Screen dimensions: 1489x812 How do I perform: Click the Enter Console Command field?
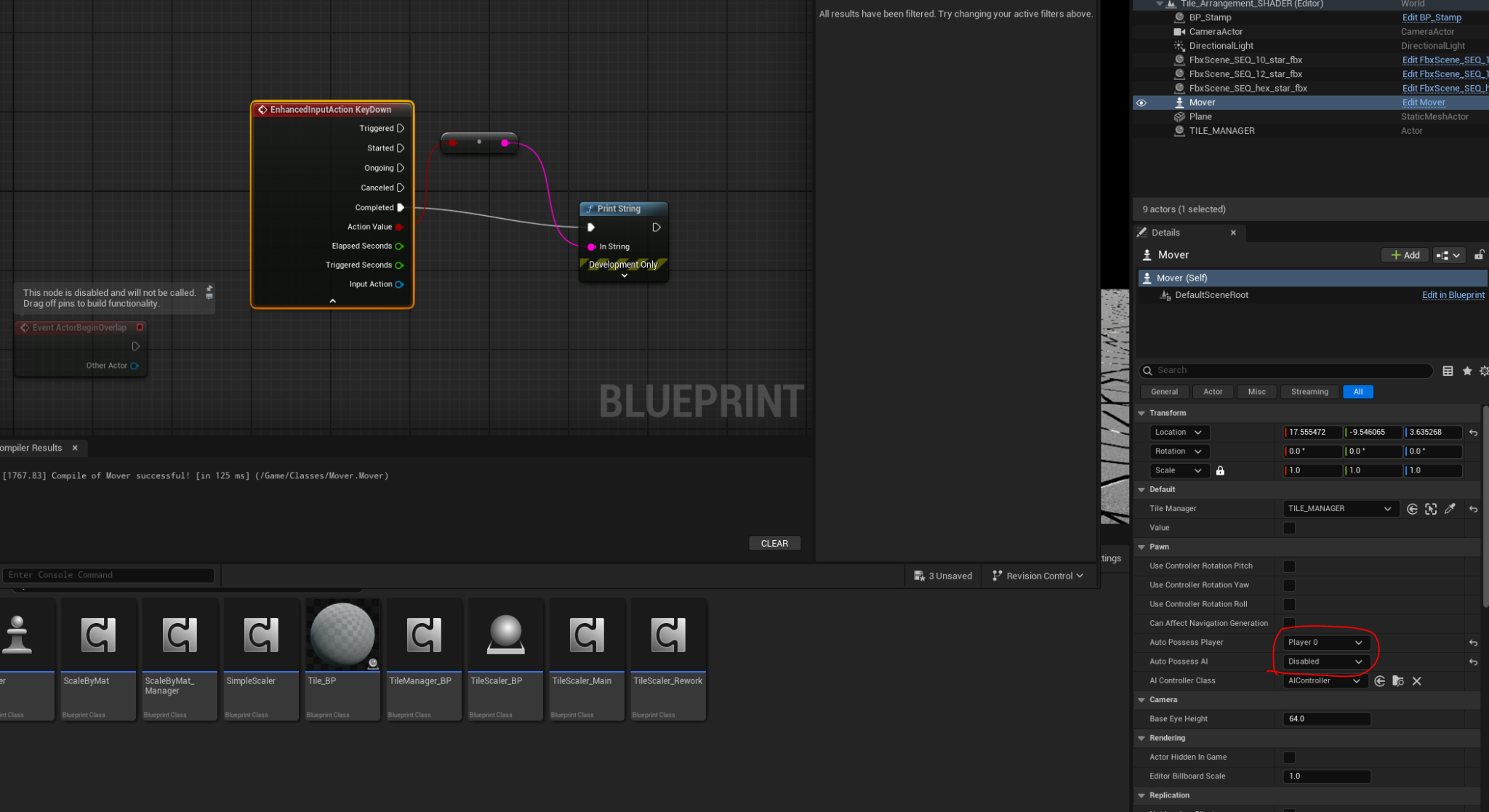(x=109, y=575)
